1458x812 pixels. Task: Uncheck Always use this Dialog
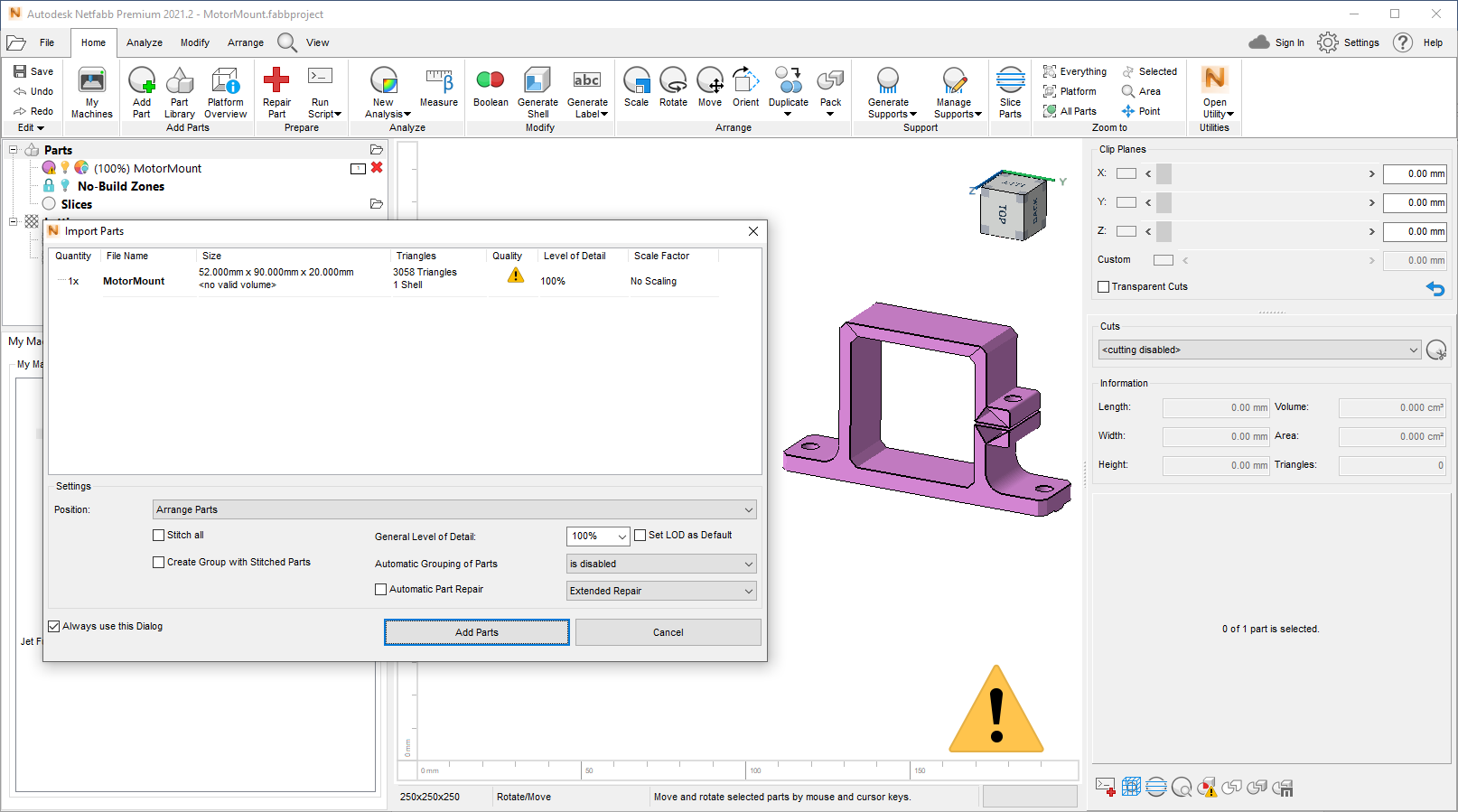[x=54, y=626]
